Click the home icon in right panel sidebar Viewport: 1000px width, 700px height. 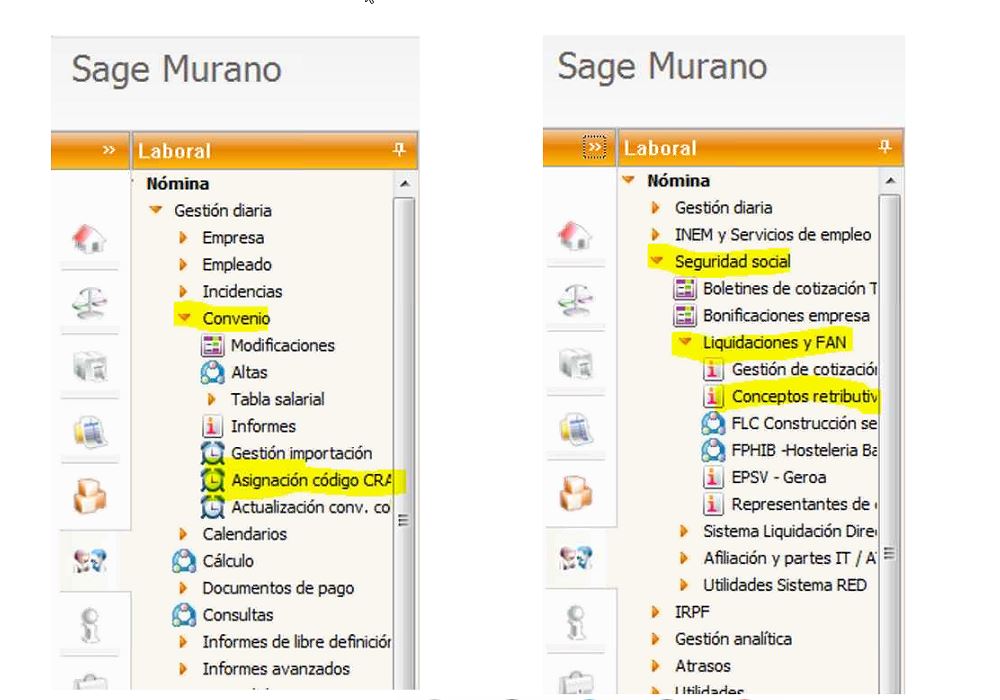pos(575,236)
